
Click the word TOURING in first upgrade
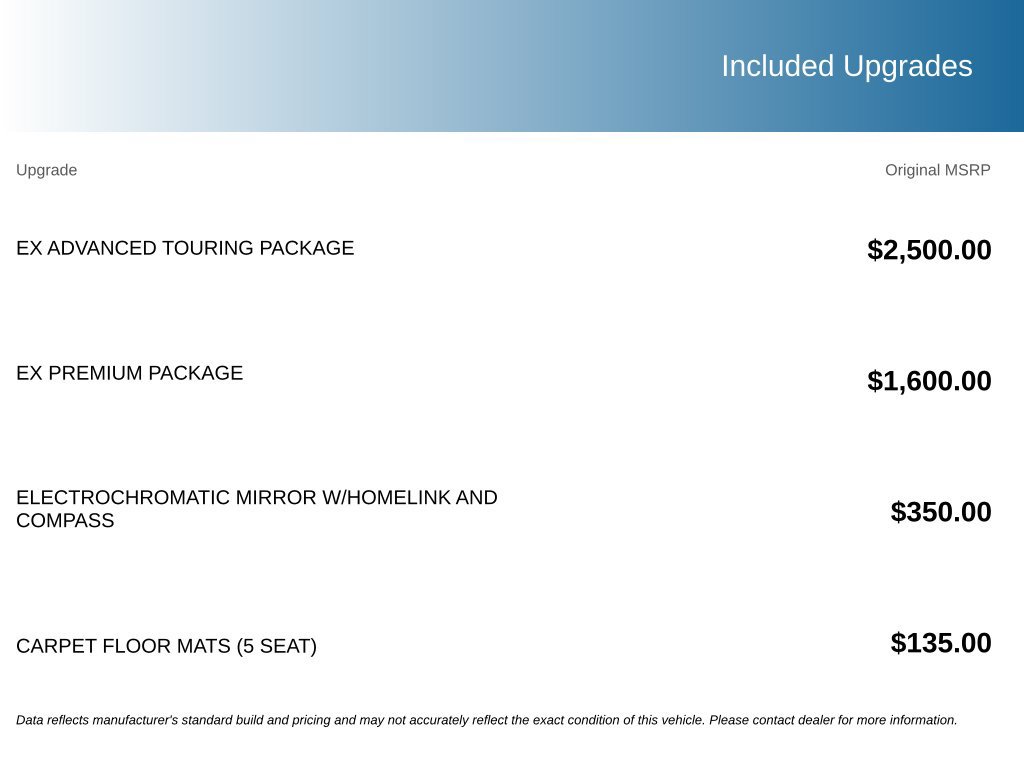point(208,248)
